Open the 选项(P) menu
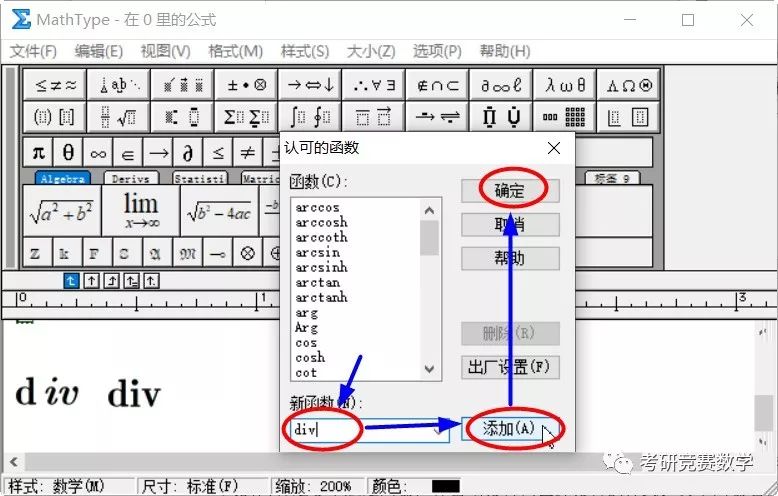Viewport: 778px width, 496px height. click(437, 51)
